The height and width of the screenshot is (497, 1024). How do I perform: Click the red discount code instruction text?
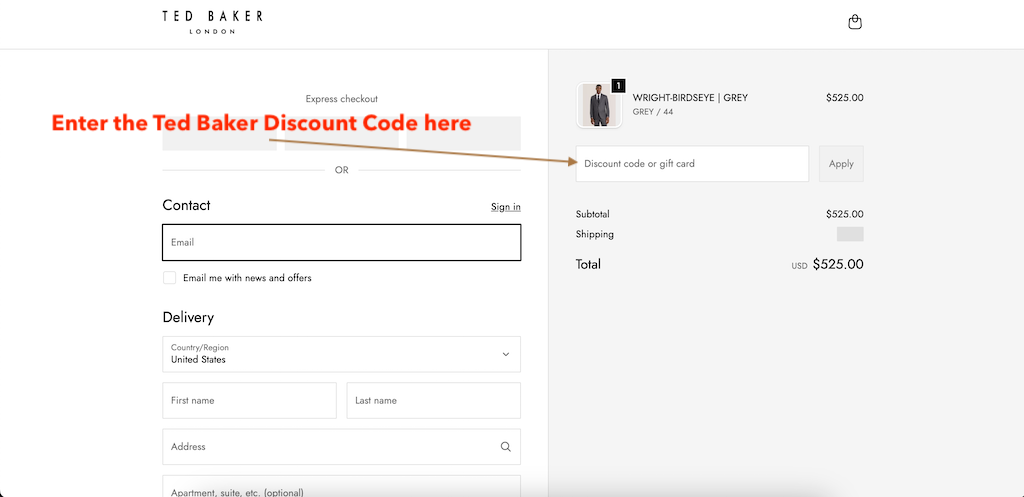(x=261, y=124)
